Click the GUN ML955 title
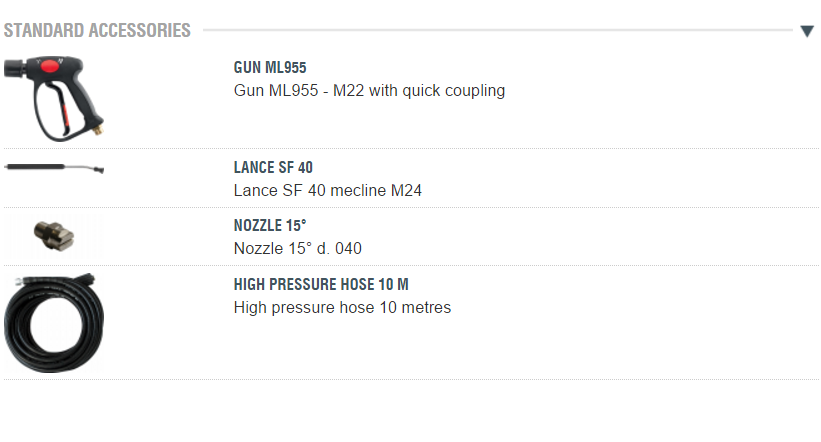This screenshot has width=821, height=442. (270, 68)
